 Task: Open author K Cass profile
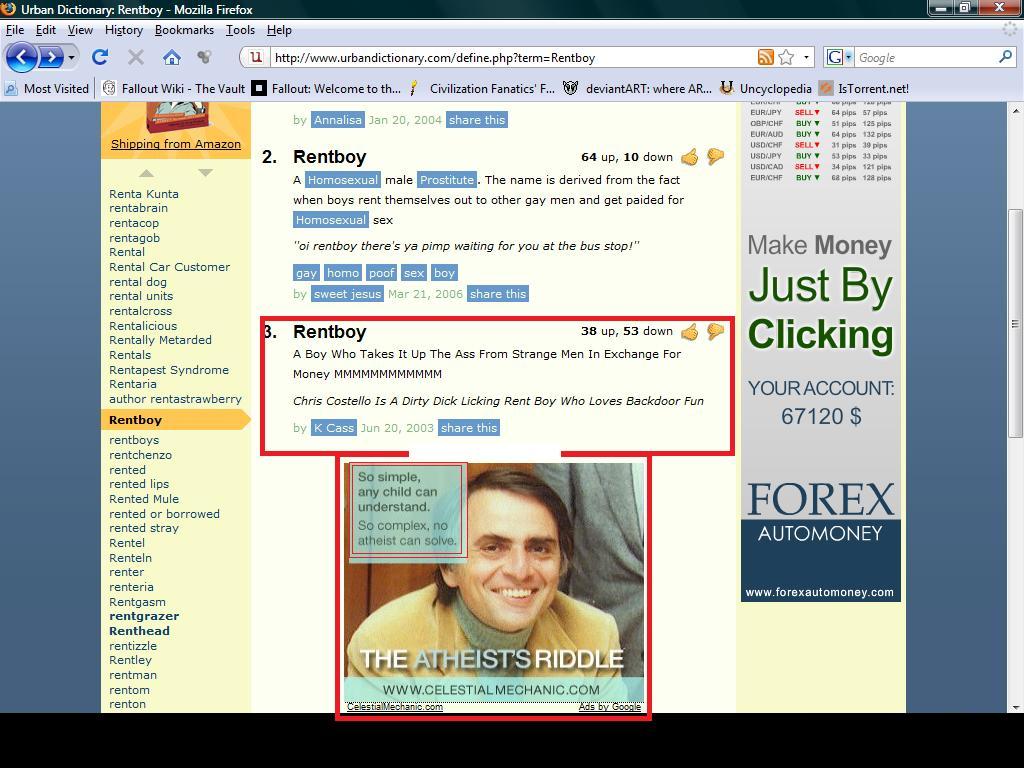334,428
